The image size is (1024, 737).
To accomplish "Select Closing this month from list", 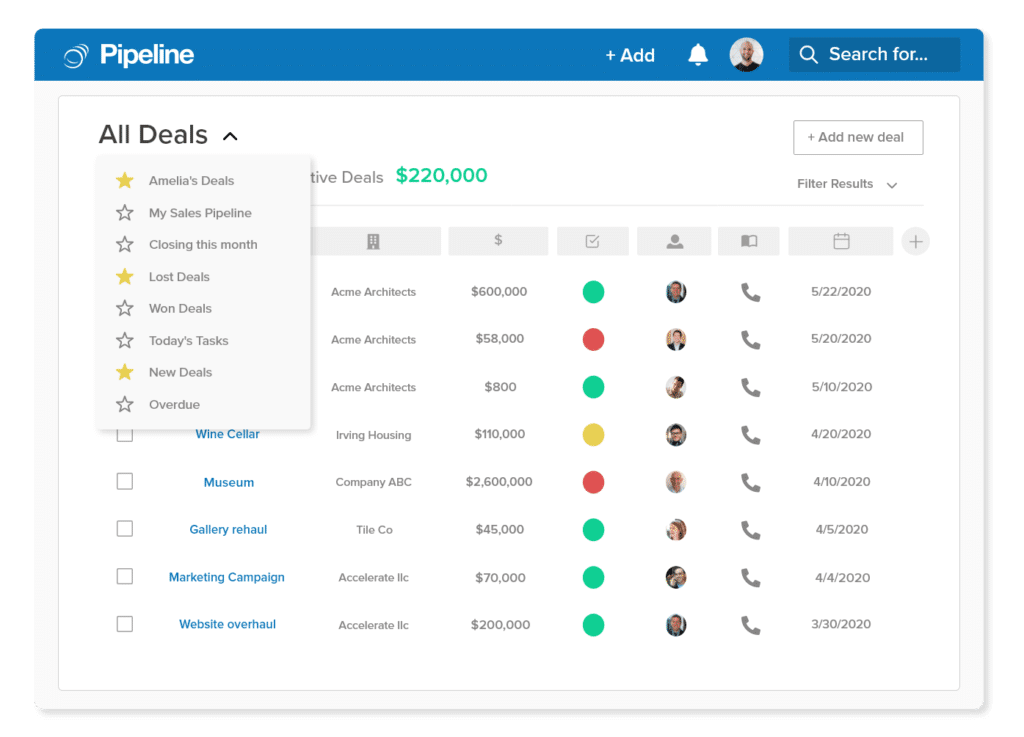I will 203,245.
